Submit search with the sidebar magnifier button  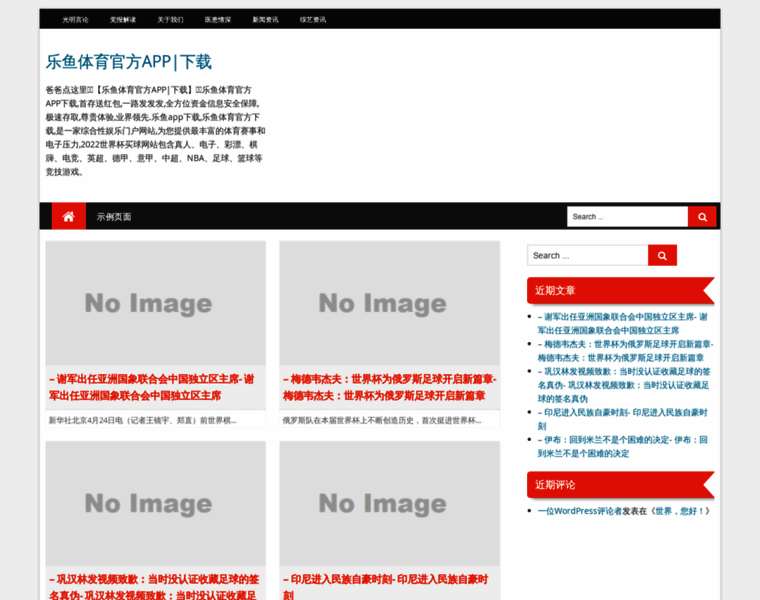point(662,255)
